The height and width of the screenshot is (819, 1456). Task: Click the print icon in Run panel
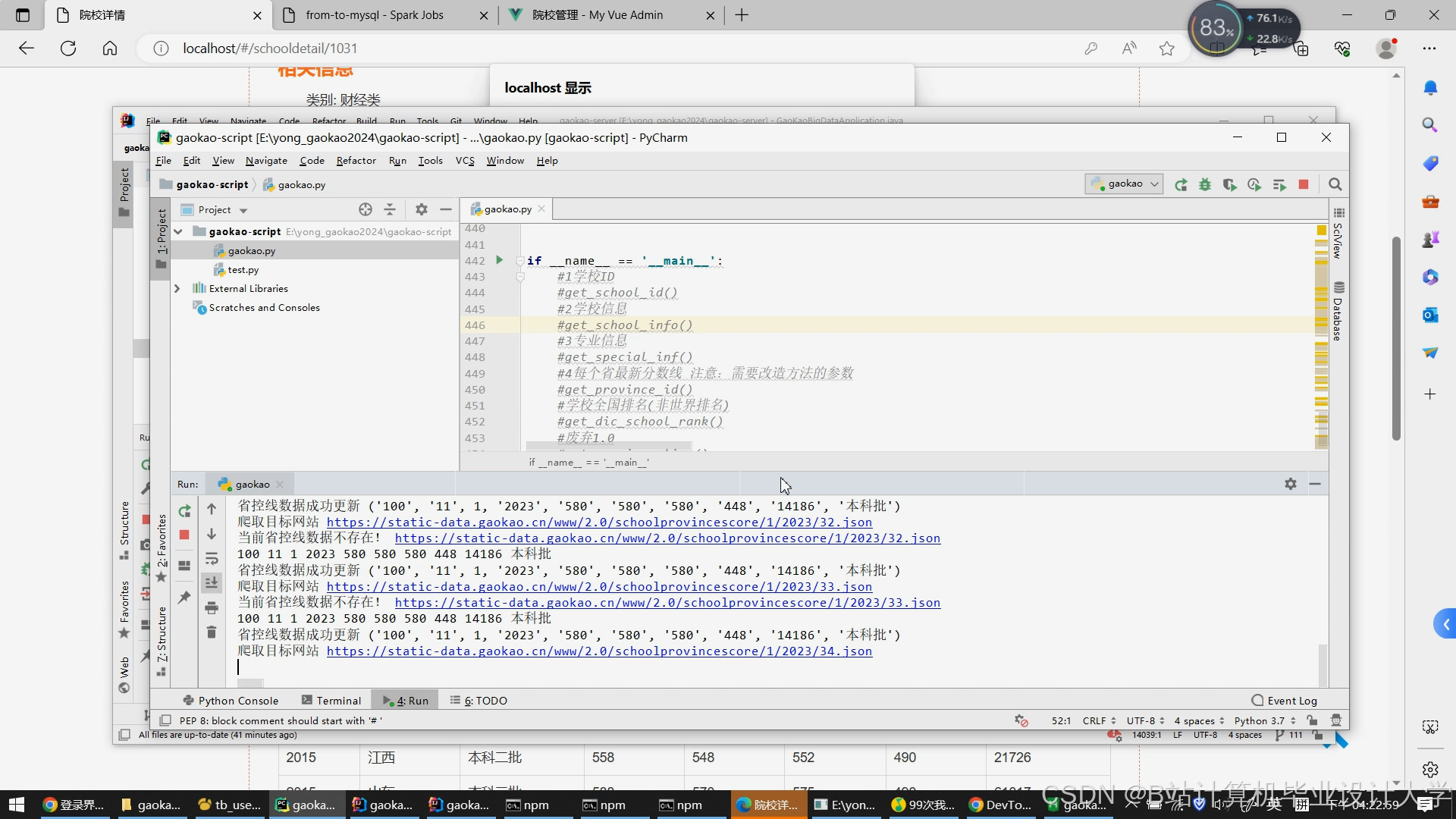click(212, 607)
